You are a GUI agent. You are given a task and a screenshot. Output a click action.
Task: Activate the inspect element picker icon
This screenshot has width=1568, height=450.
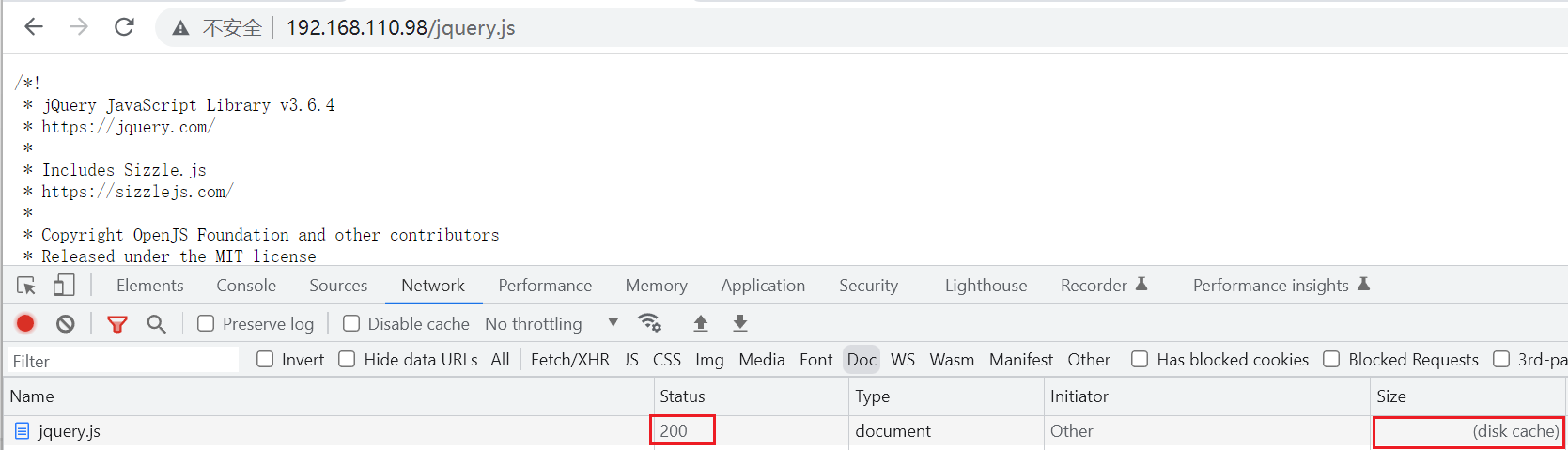coord(26,286)
